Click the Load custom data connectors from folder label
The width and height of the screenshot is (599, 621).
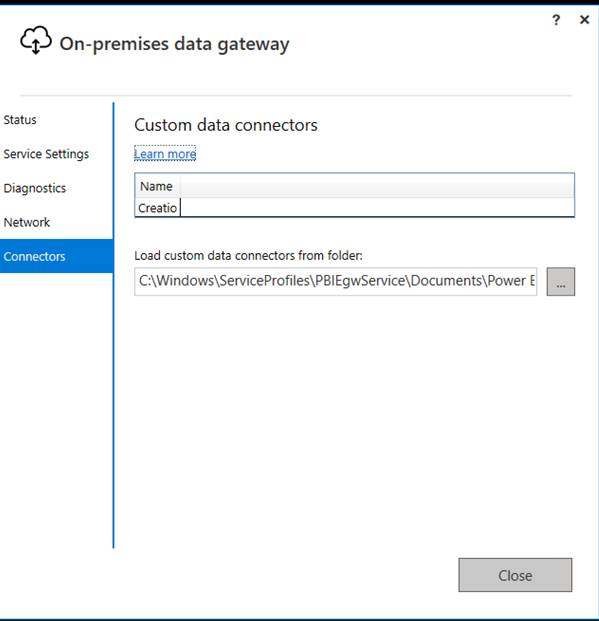click(x=248, y=255)
